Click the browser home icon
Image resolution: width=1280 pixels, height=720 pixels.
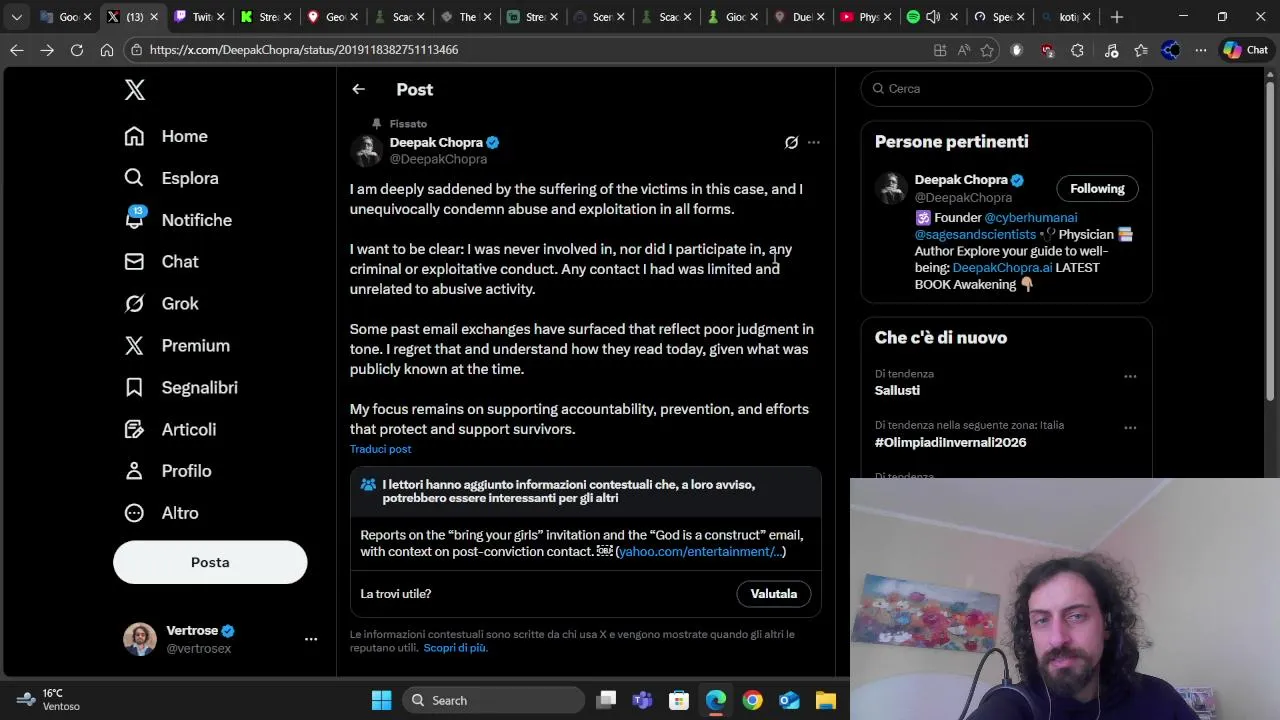click(x=107, y=50)
